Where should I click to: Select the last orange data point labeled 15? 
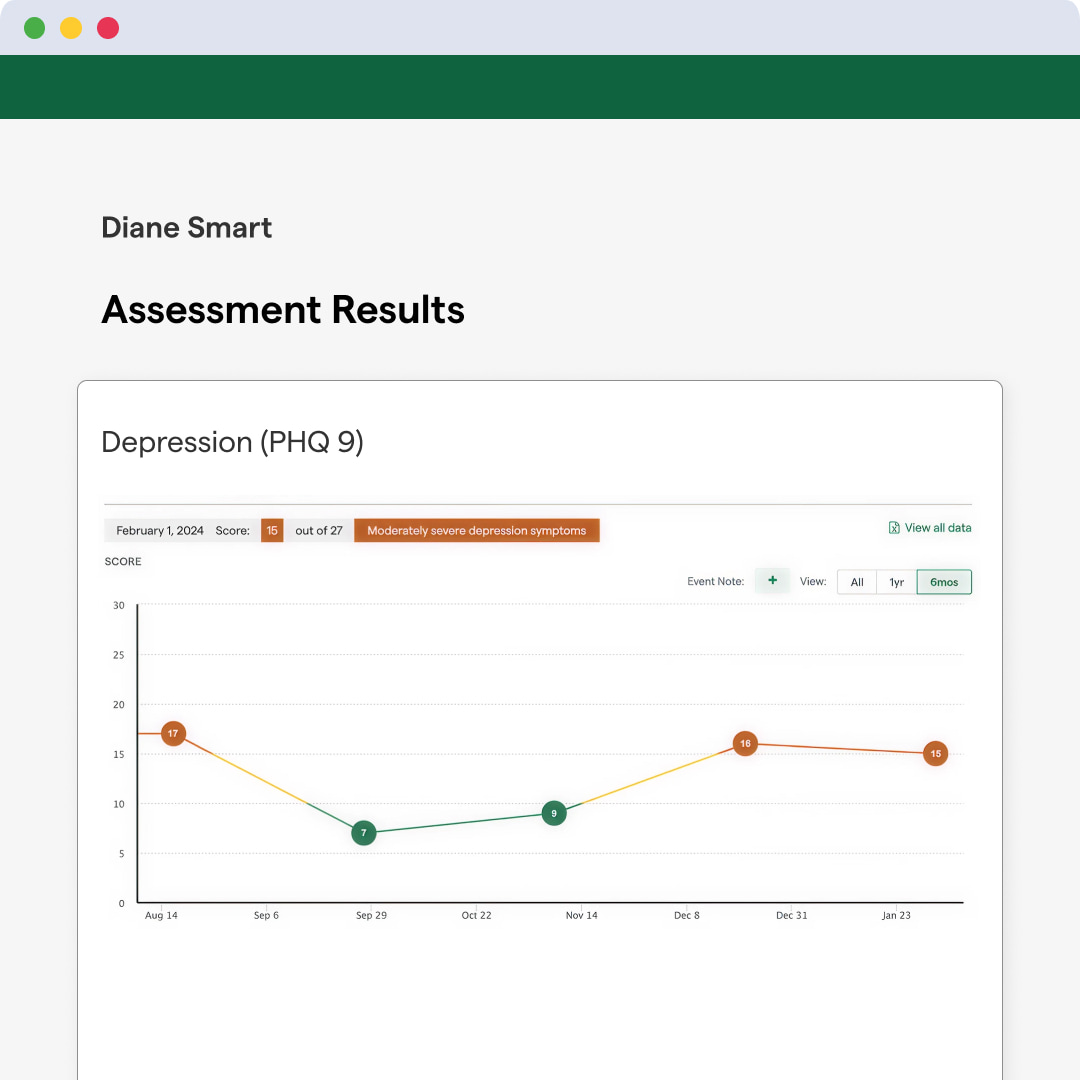click(x=935, y=754)
